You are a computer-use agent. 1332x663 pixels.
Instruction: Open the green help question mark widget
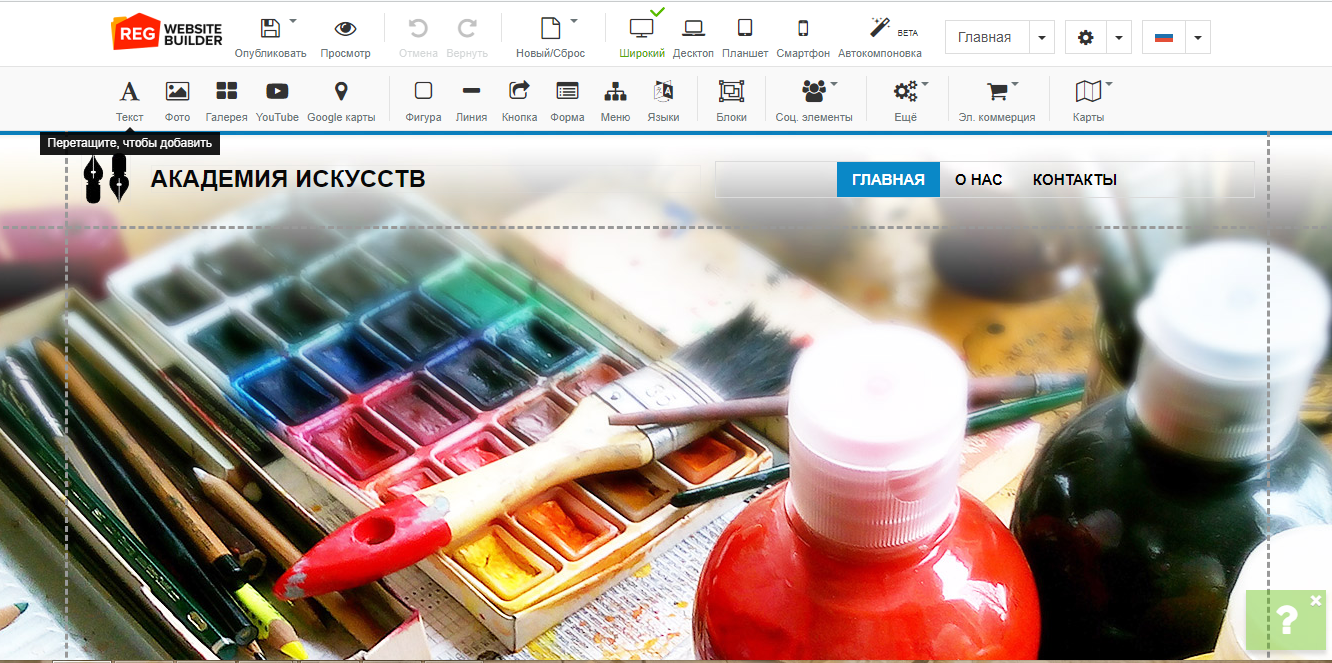(x=1287, y=621)
